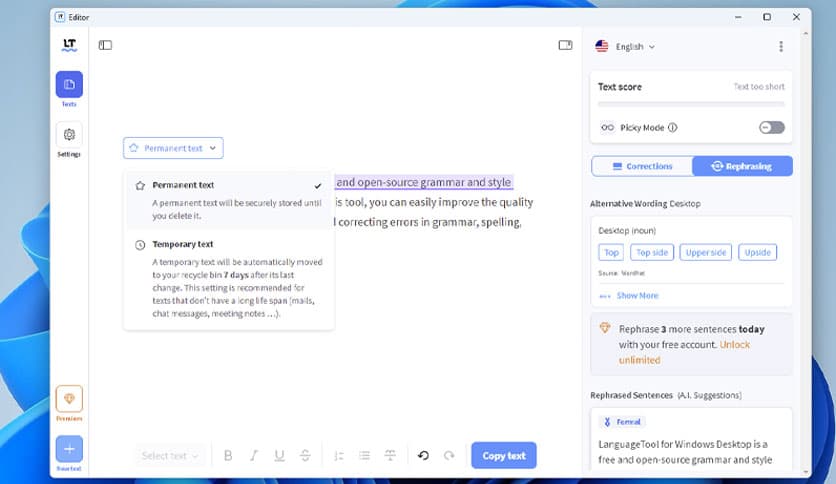Insert a bulleted list
The width and height of the screenshot is (836, 484).
pyautogui.click(x=364, y=455)
